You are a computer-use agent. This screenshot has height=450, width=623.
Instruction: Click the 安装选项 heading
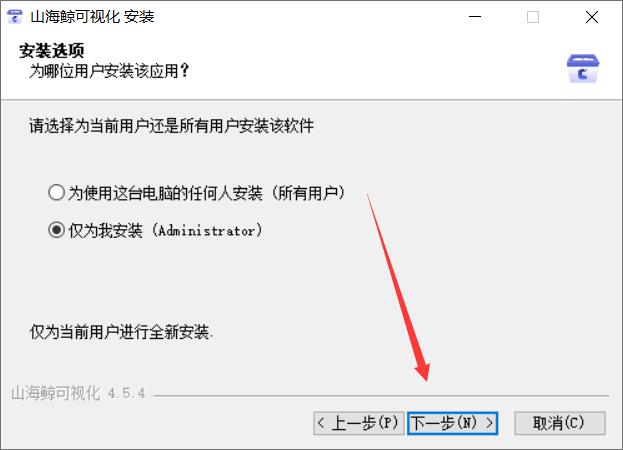[x=52, y=51]
